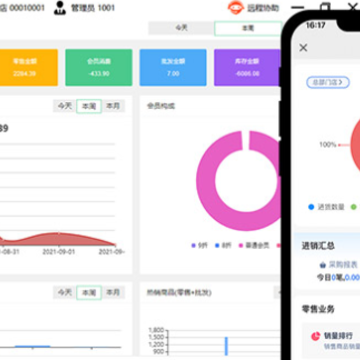Image resolution: width=360 pixels, height=360 pixels.
Task: Click the purple 9折 legend color dot
Action: [193, 246]
